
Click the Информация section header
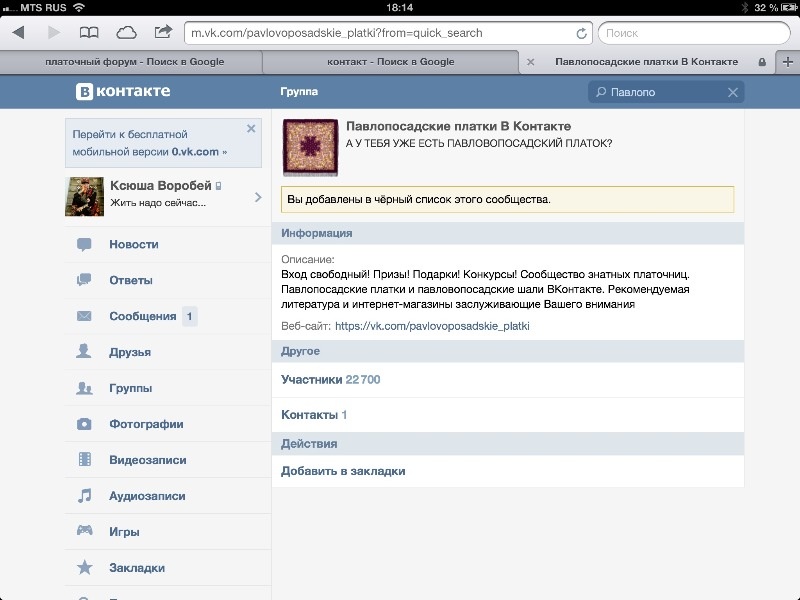click(x=508, y=233)
